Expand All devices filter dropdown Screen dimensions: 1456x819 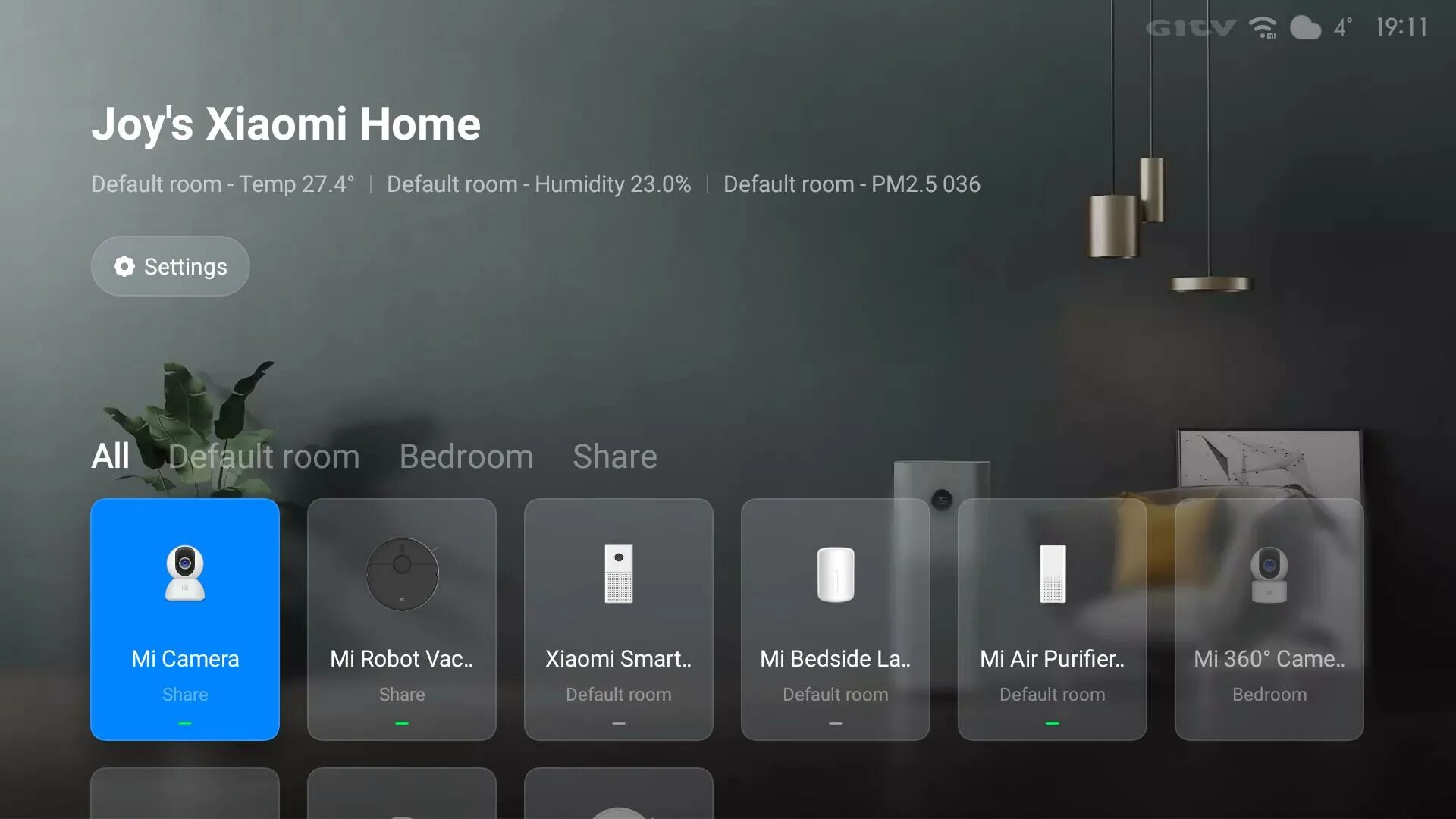(x=111, y=457)
